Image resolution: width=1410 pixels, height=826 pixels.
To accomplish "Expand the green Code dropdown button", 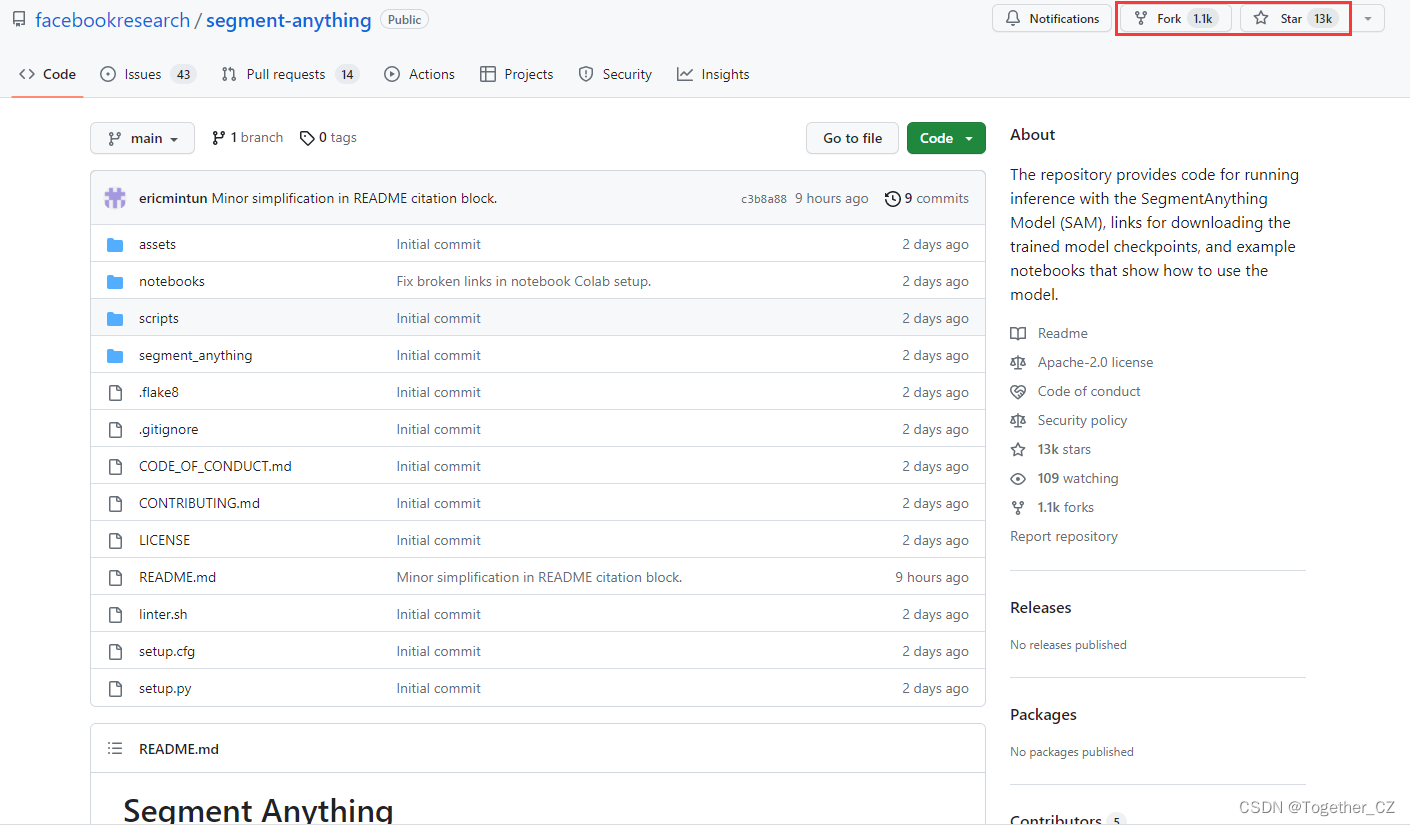I will coord(946,138).
